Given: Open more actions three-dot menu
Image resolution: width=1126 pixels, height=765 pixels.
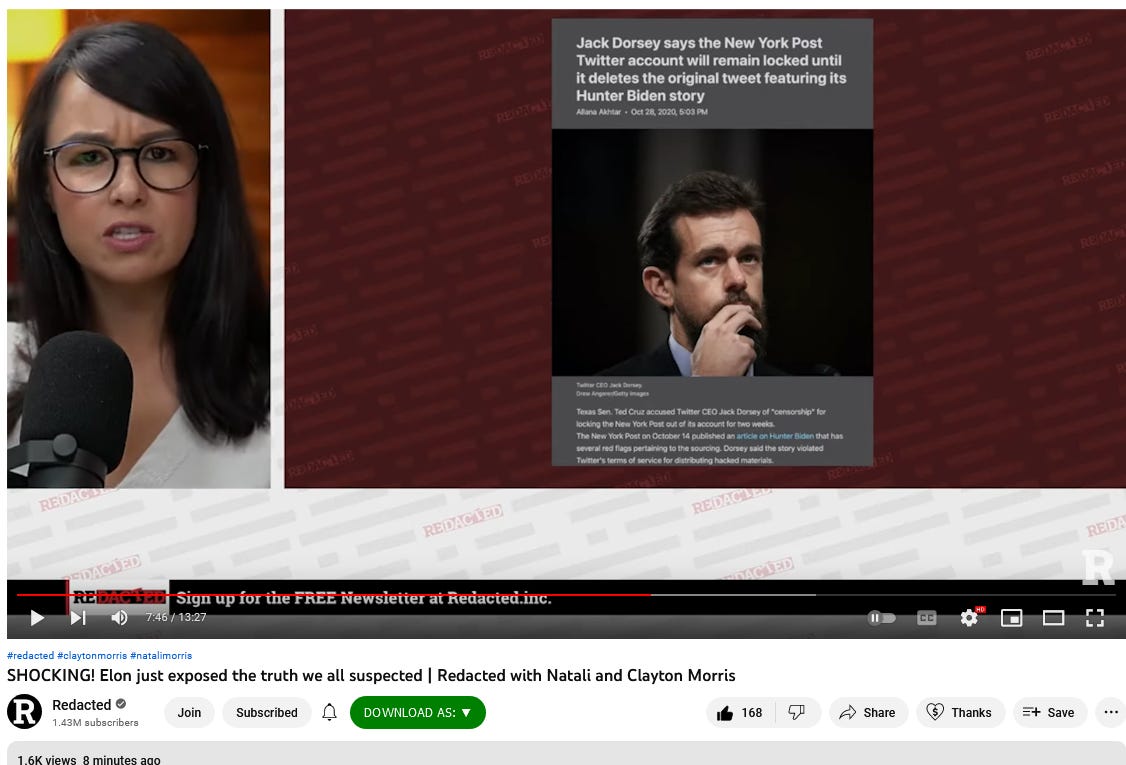Looking at the screenshot, I should (1111, 713).
